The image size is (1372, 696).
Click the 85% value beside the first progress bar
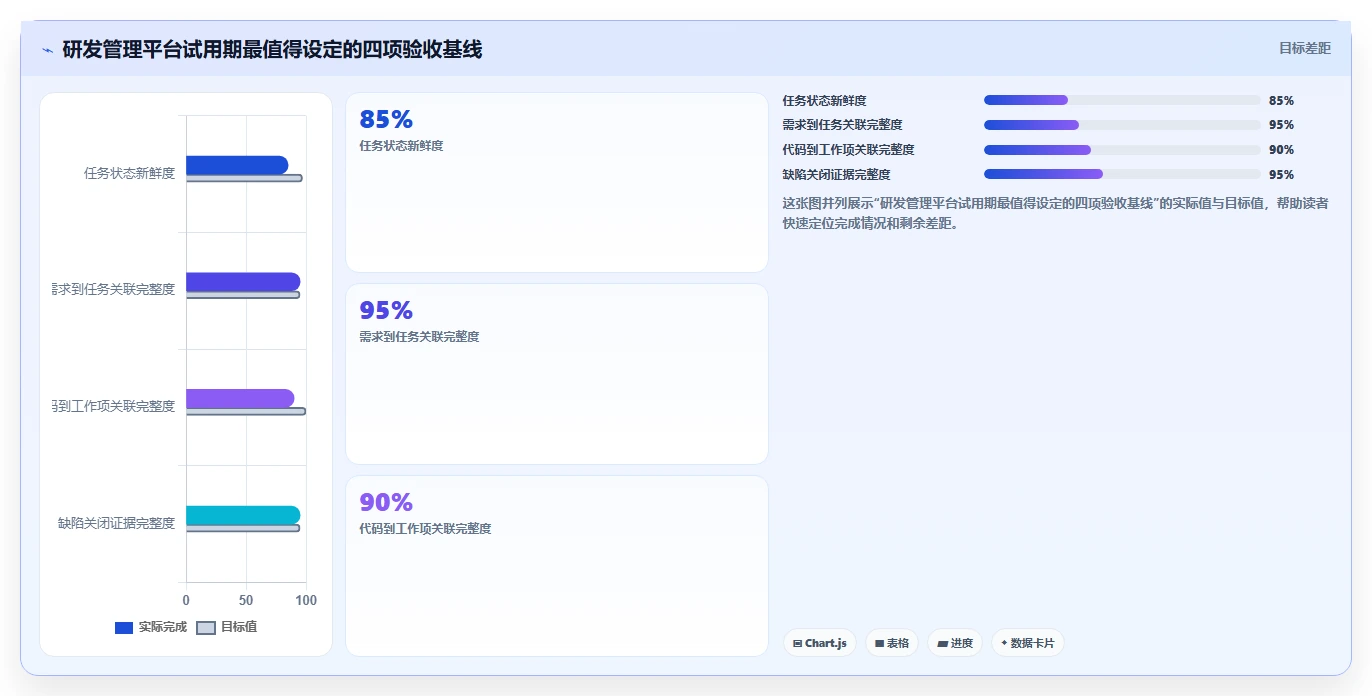[1281, 101]
